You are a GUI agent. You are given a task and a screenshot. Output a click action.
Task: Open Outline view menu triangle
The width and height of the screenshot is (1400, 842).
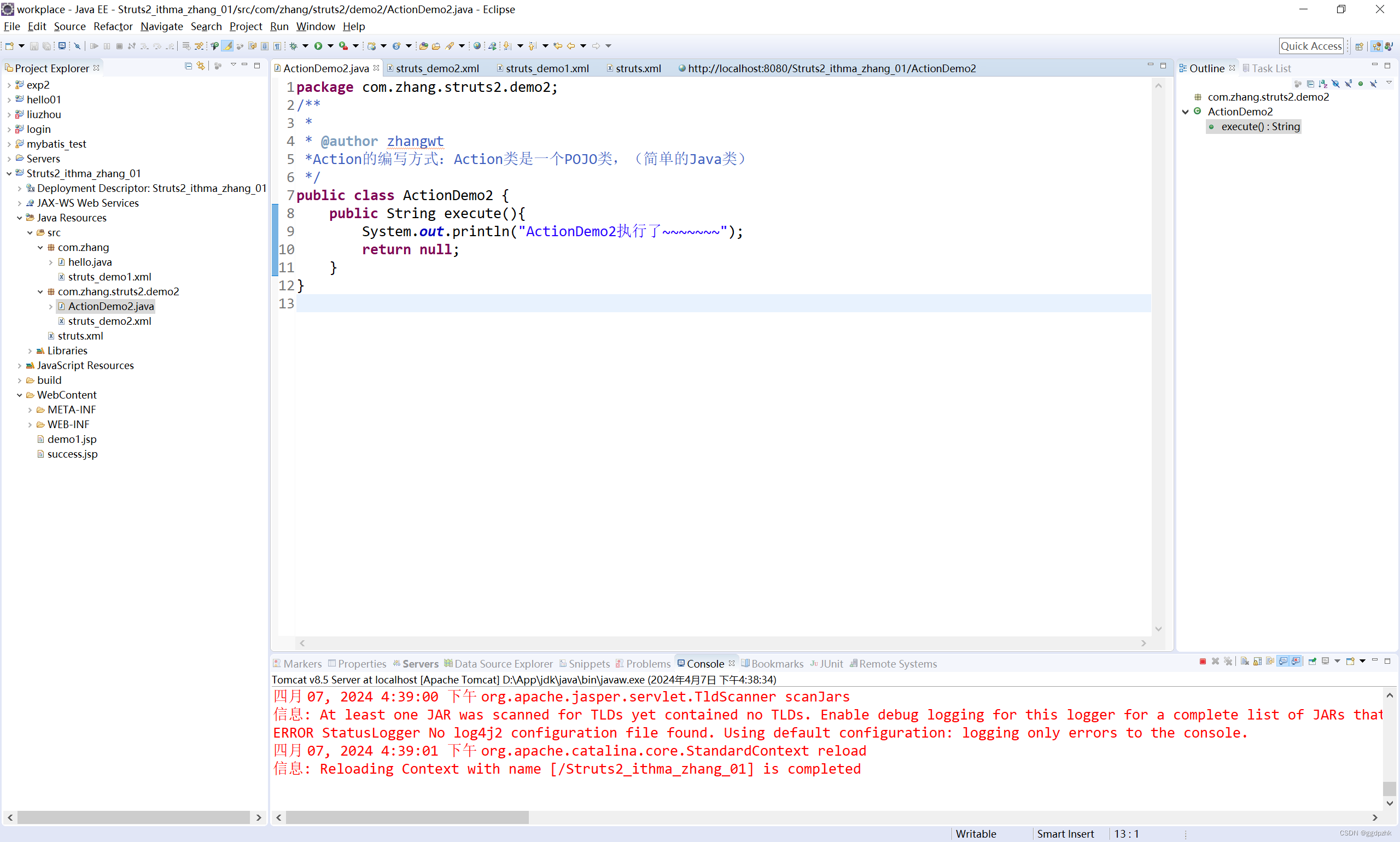[1389, 83]
